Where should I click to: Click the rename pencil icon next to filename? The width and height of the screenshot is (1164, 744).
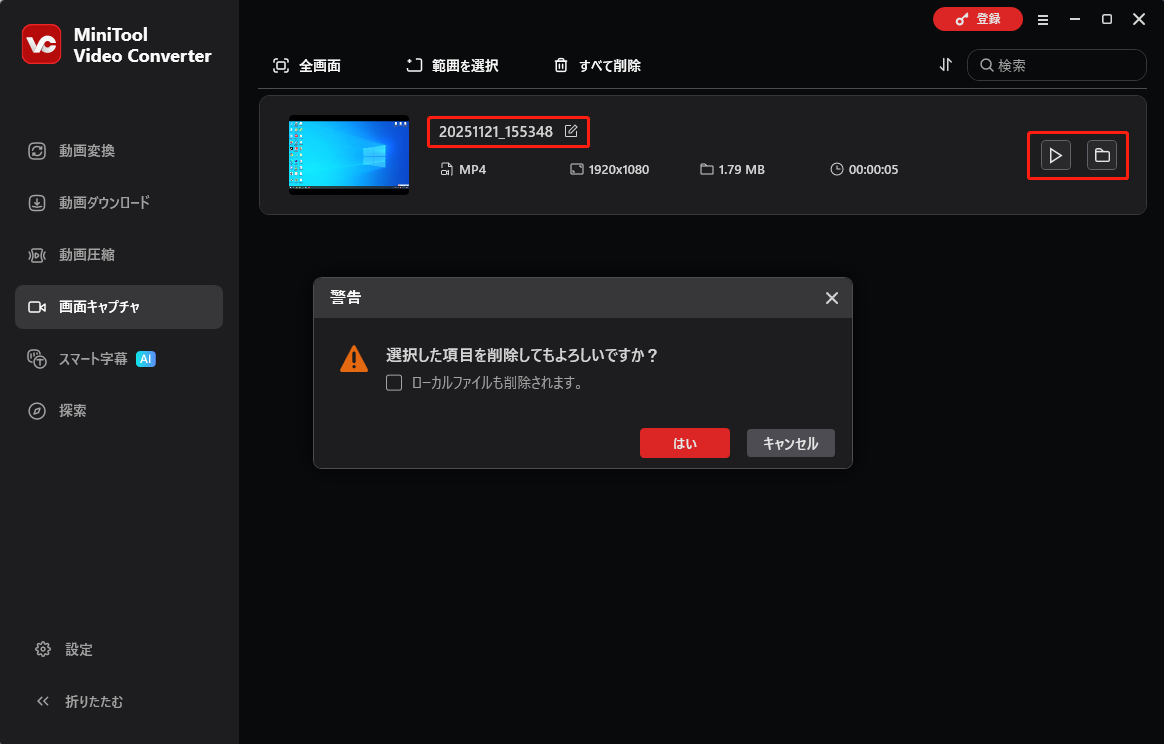point(571,130)
